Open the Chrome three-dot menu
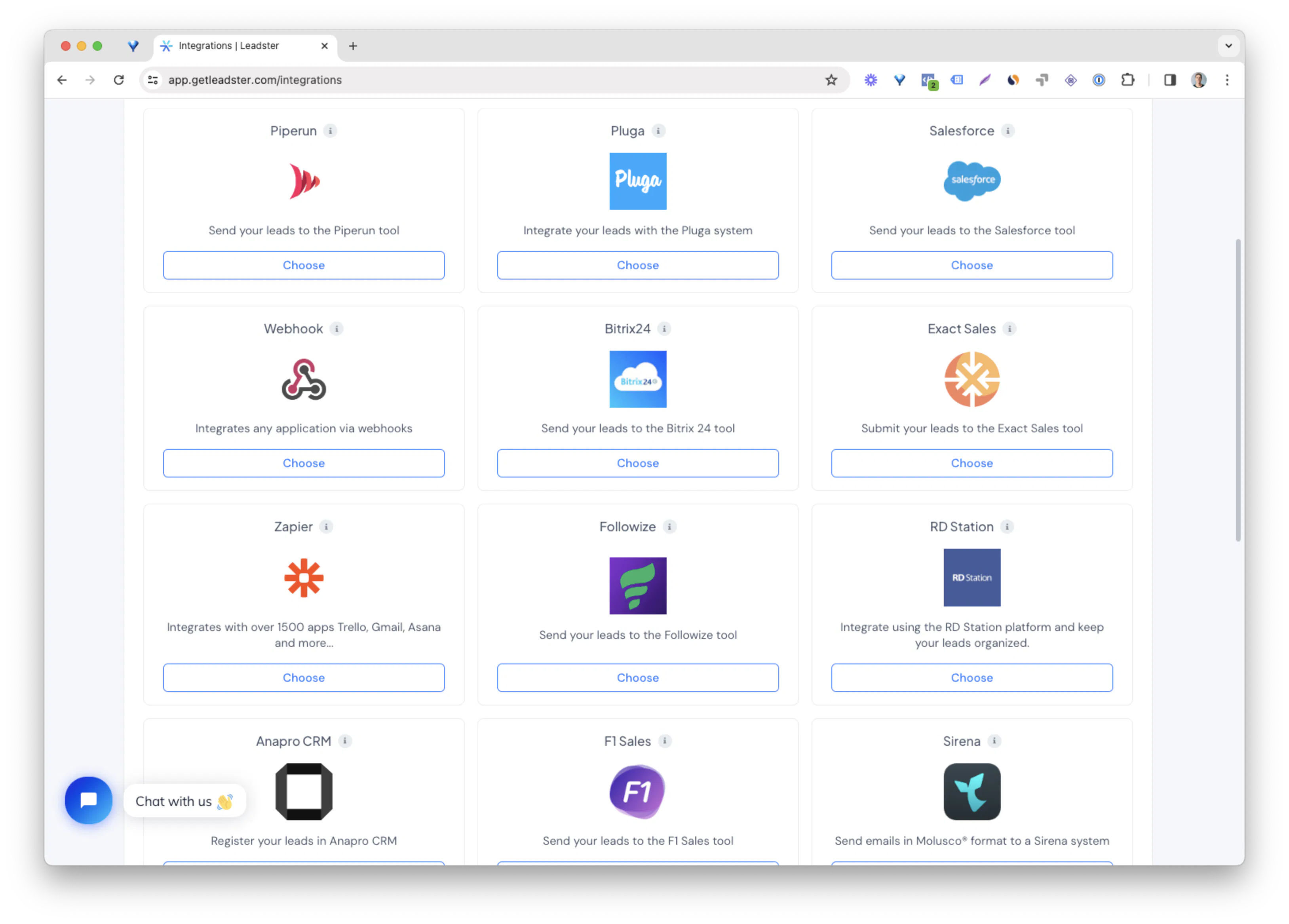 (x=1227, y=80)
